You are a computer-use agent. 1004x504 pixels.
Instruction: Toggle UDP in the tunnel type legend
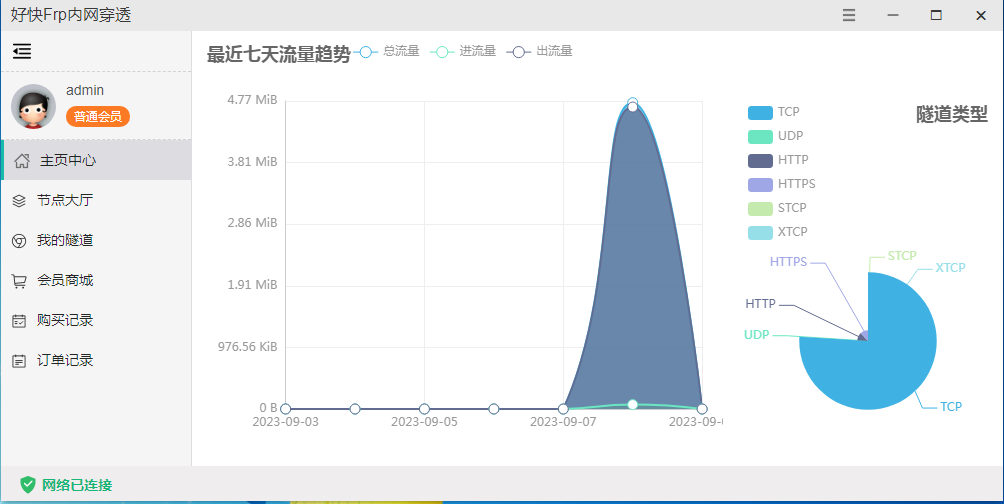[775, 136]
